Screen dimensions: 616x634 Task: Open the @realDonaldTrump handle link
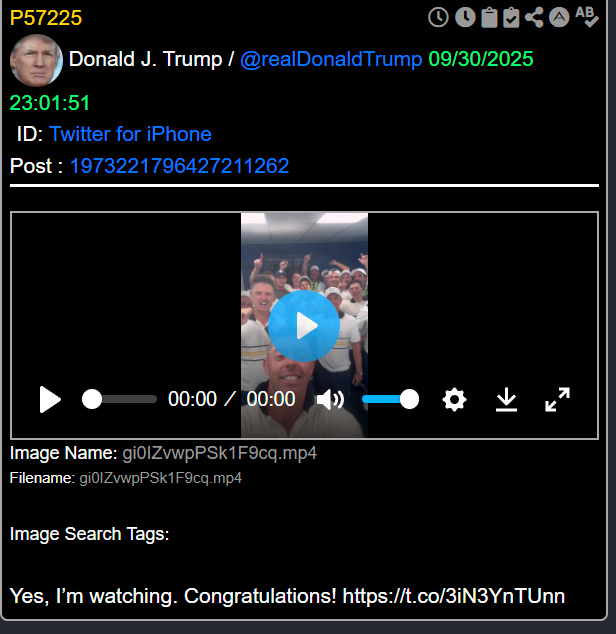331,59
